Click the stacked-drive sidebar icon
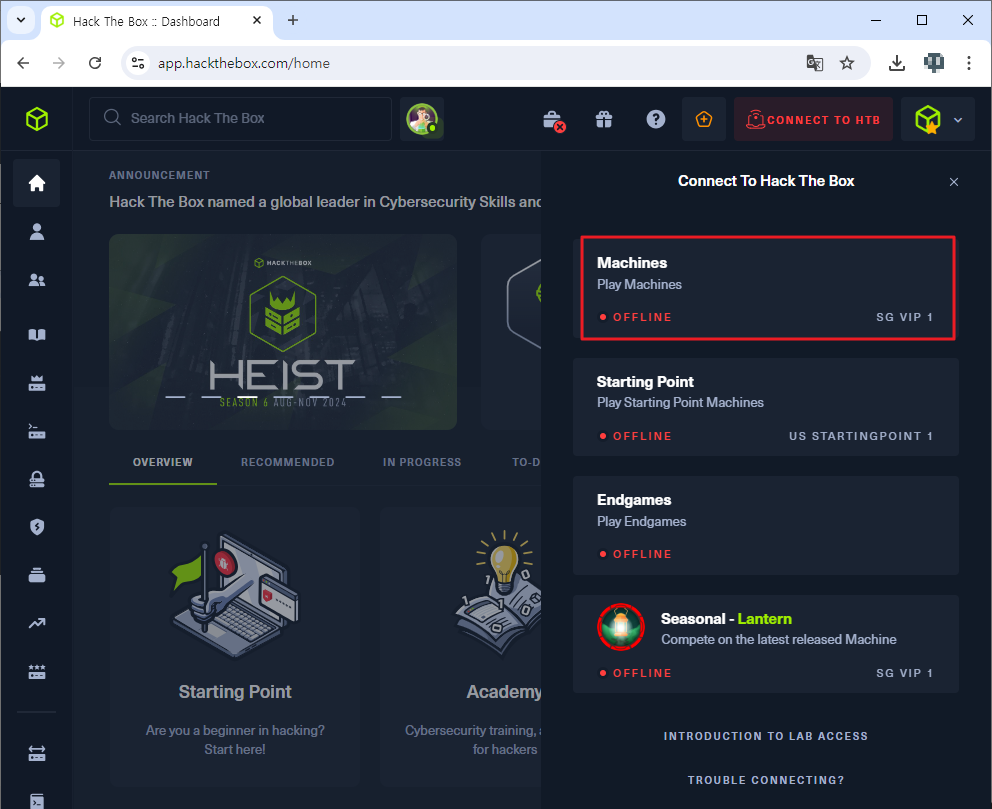Viewport: 992px width, 809px height. (x=37, y=574)
